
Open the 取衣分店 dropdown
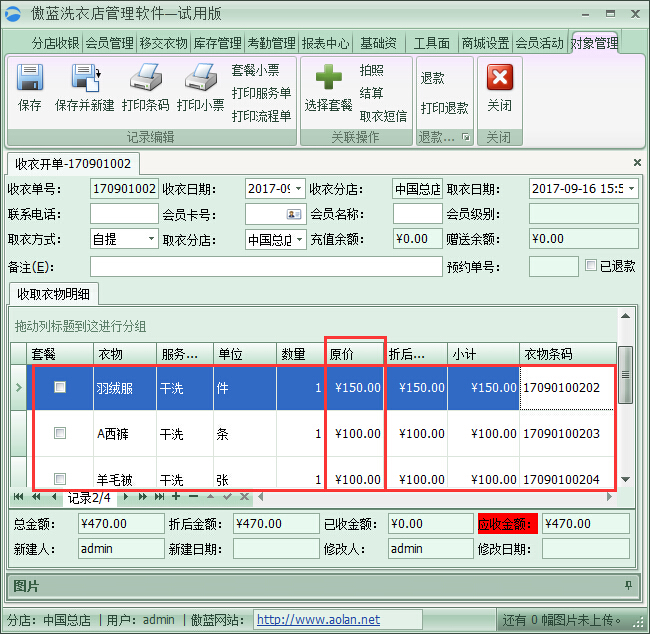click(299, 240)
